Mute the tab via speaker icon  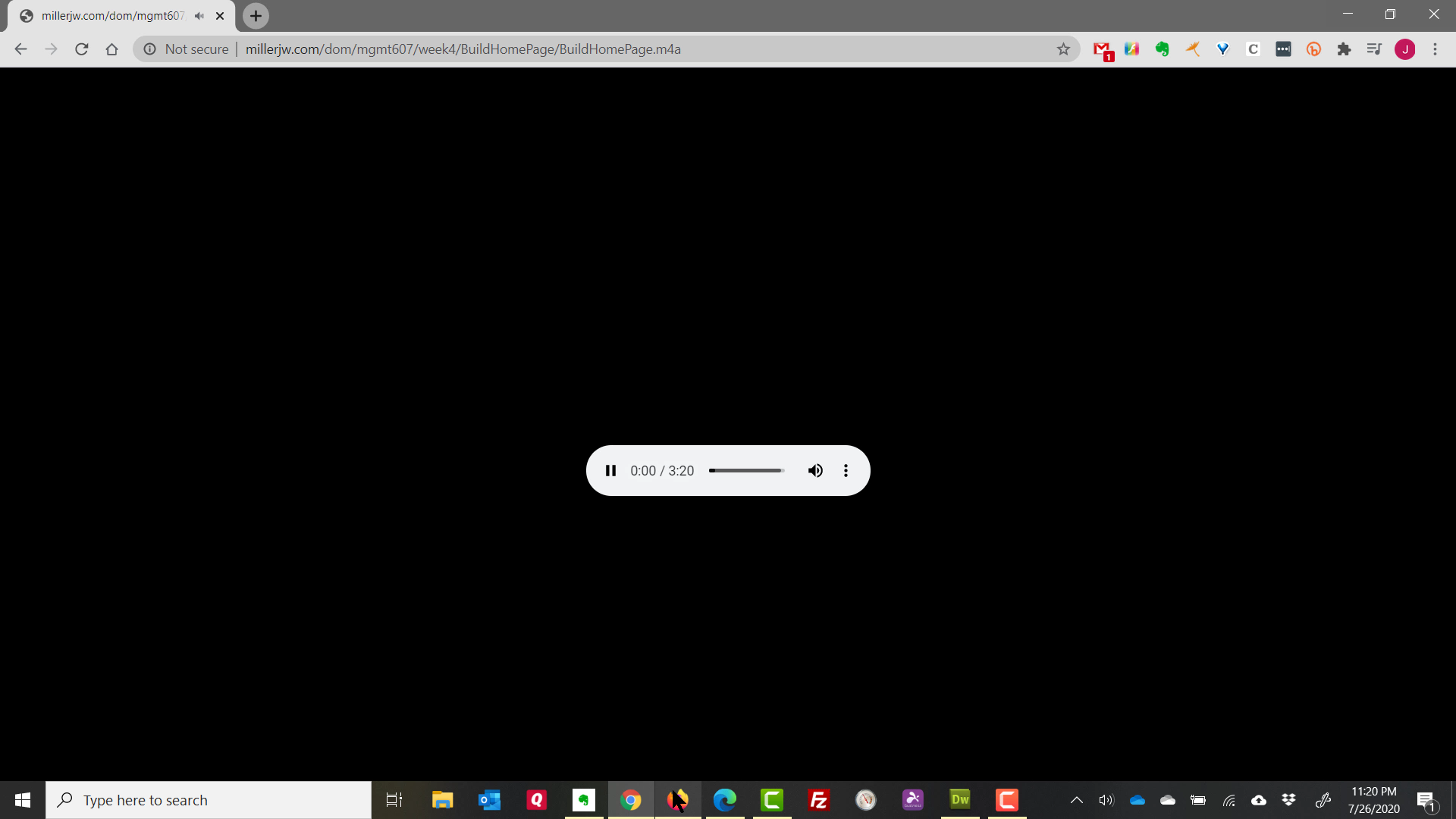(x=199, y=16)
